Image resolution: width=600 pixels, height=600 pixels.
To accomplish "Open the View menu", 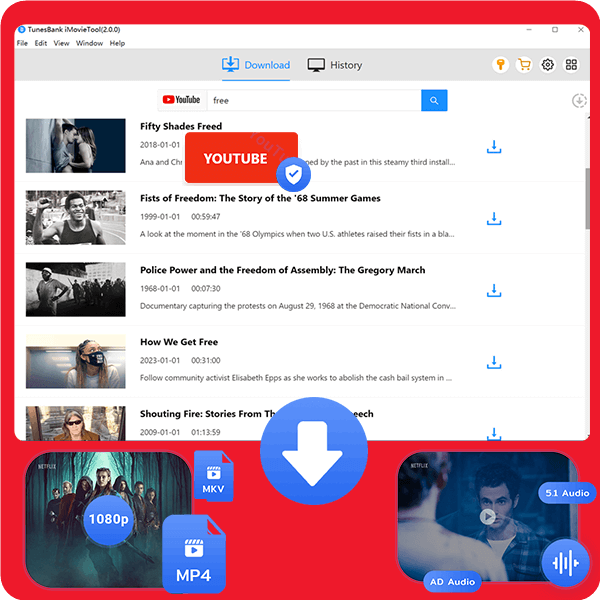I will click(61, 43).
